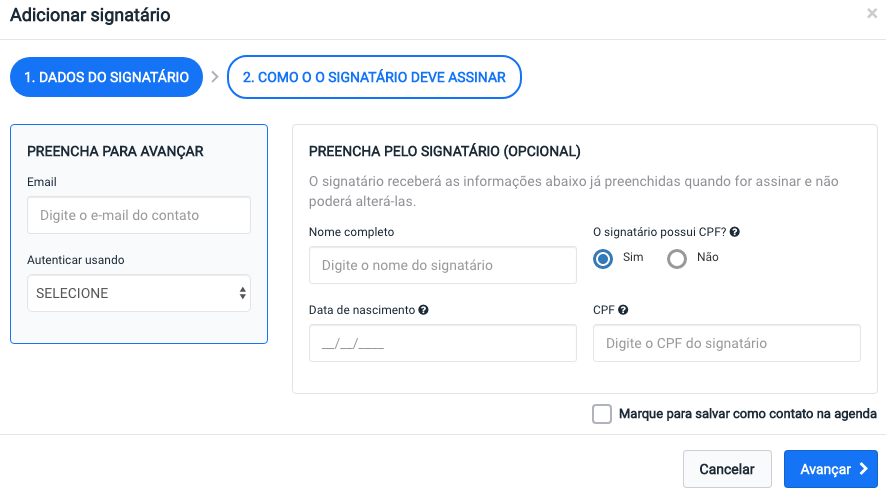Viewport: 886px width, 499px height.
Task: Focus the Email input field
Action: tap(139, 215)
